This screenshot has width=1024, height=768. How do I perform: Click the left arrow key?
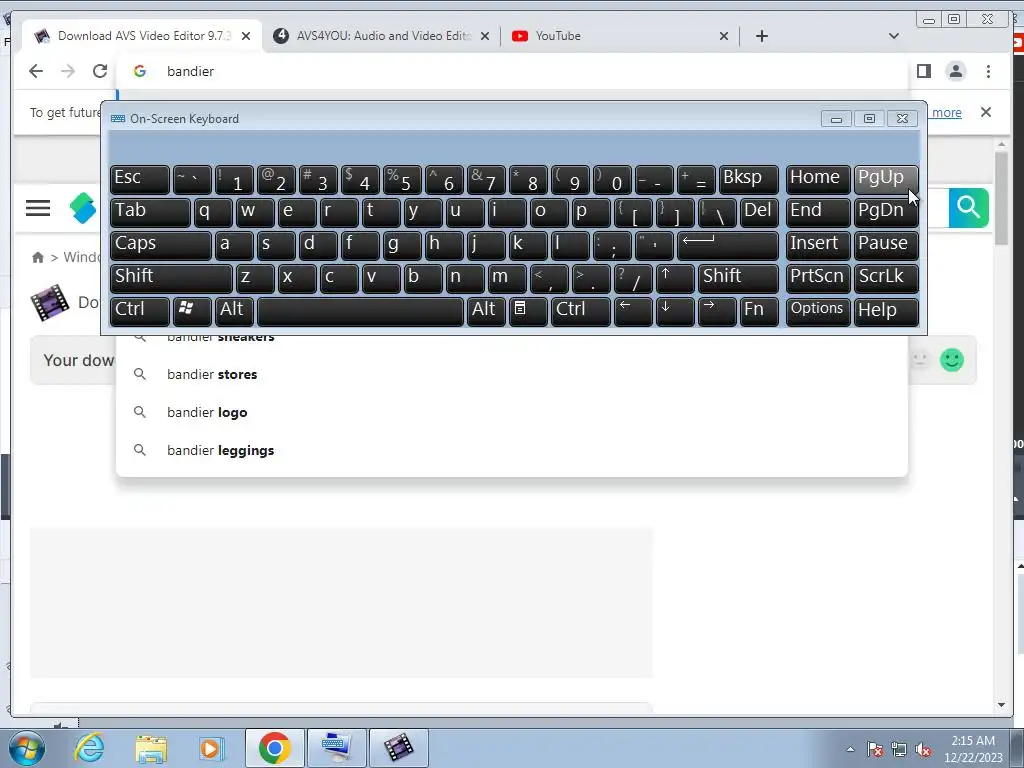coord(633,312)
